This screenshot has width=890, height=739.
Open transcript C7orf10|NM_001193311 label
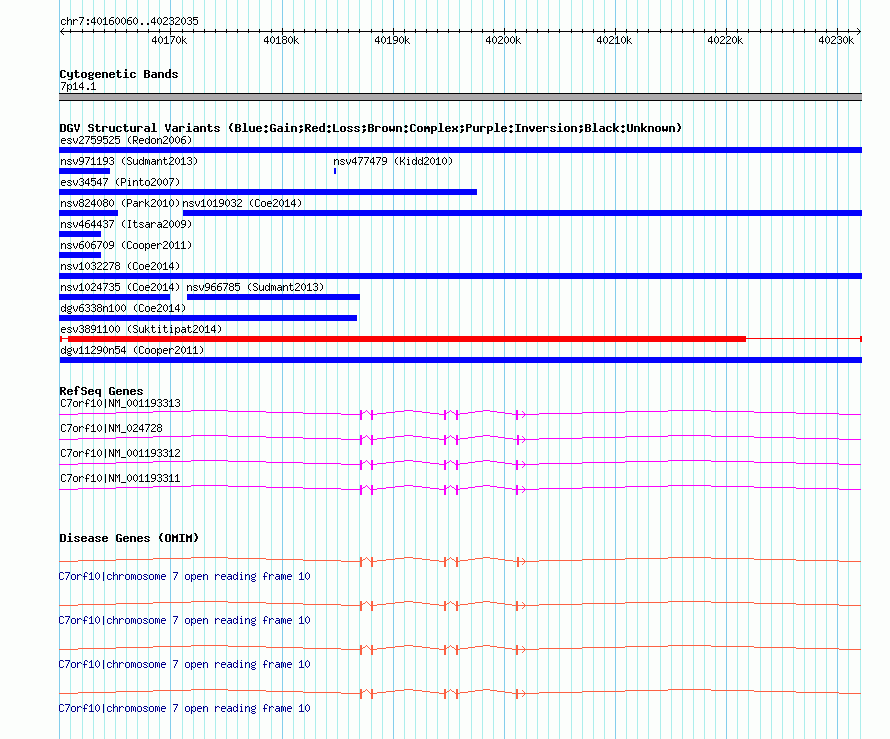pos(120,478)
